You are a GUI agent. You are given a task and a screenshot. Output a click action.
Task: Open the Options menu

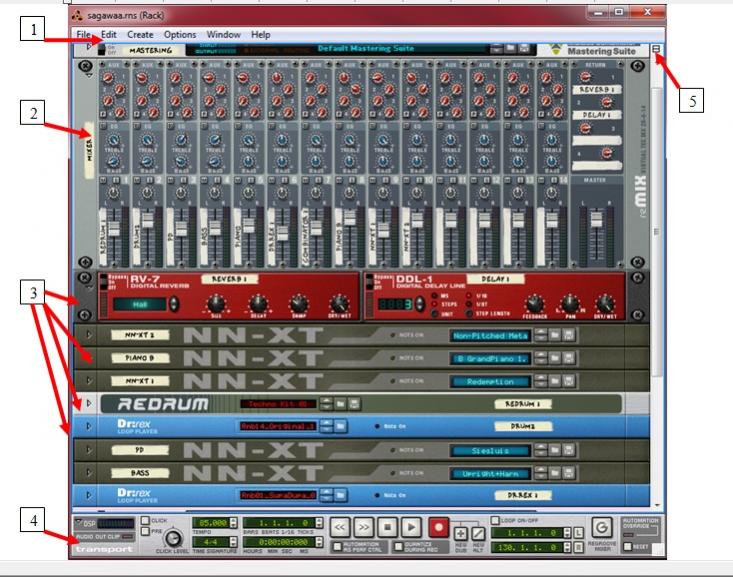pyautogui.click(x=180, y=34)
